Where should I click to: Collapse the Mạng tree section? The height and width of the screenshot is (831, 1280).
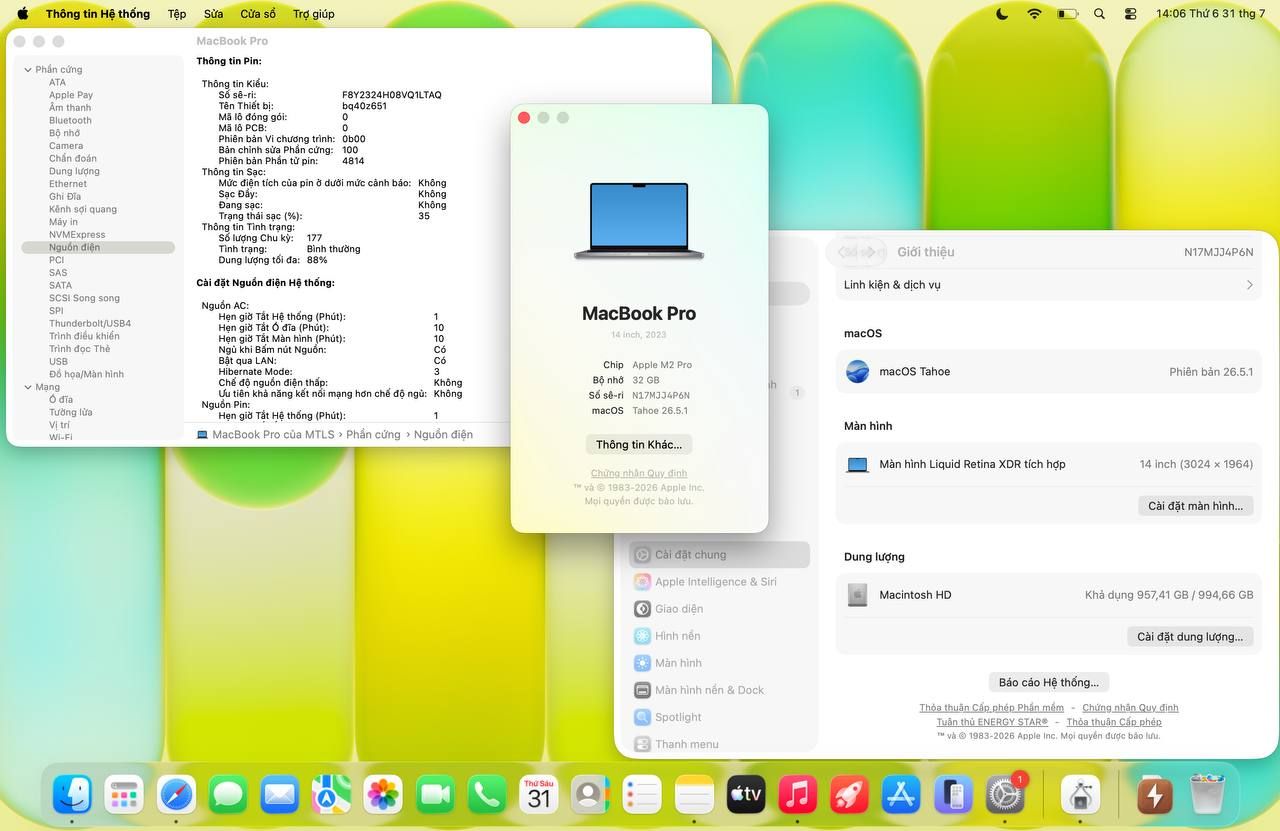pyautogui.click(x=27, y=387)
